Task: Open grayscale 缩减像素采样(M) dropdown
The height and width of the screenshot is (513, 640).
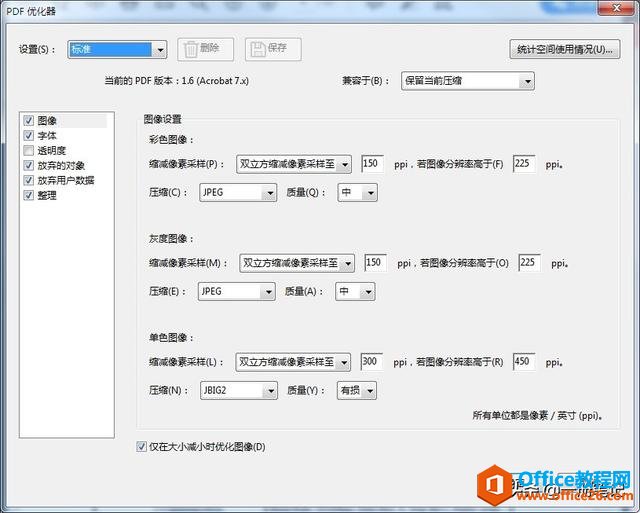Action: [x=297, y=263]
